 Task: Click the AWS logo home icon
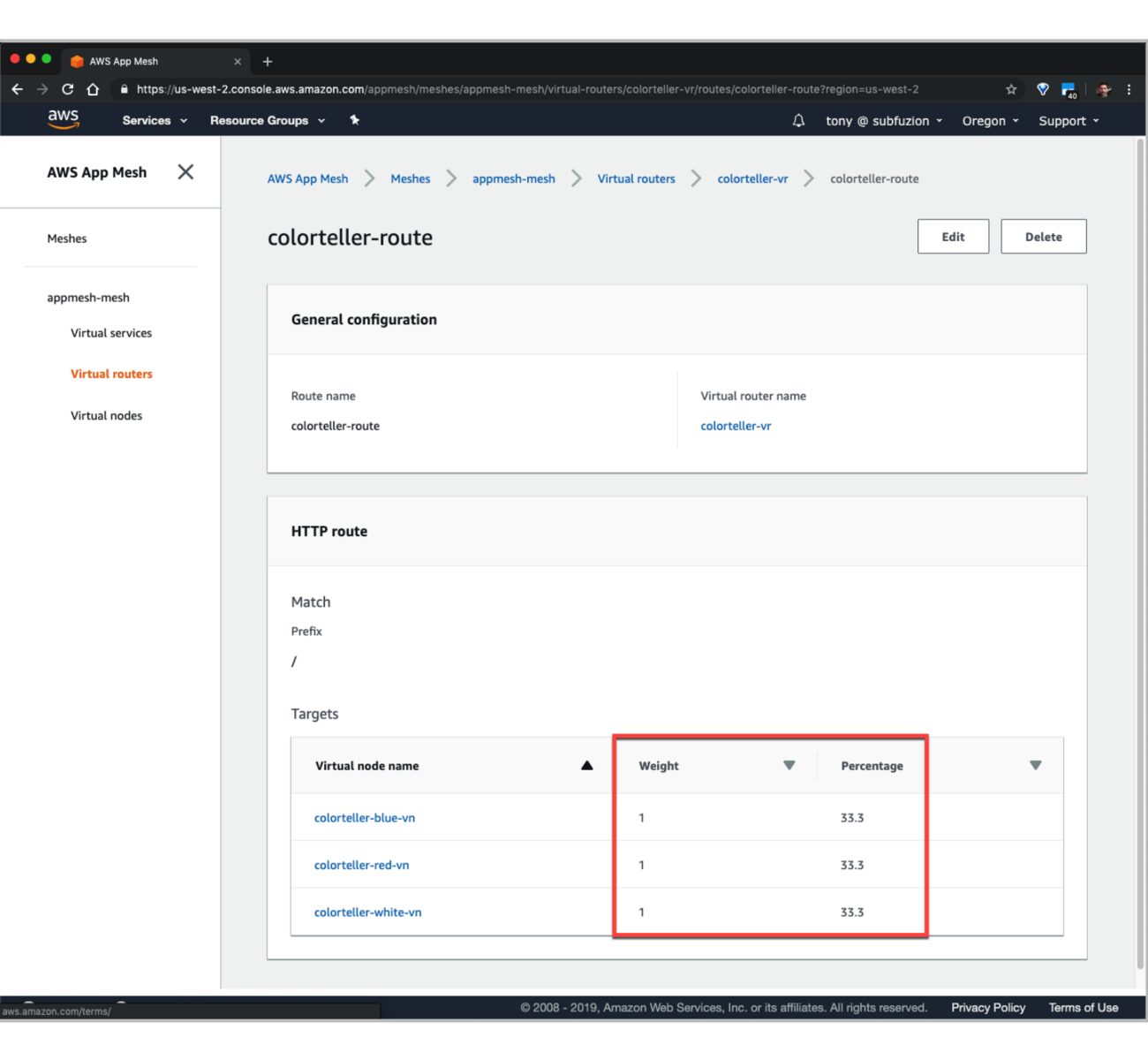pos(63,119)
